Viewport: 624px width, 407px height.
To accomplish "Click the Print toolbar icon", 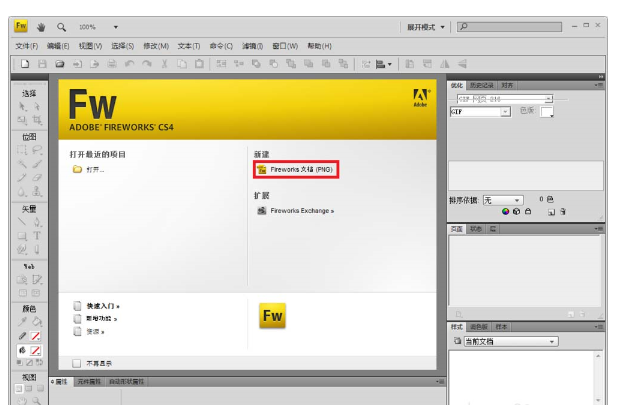I will 112,64.
